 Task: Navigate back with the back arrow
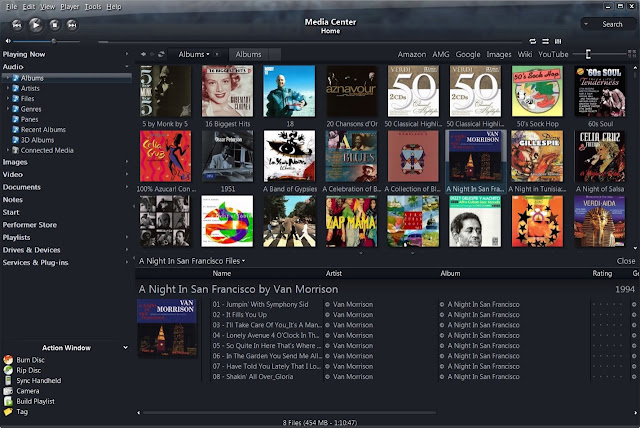coord(143,54)
